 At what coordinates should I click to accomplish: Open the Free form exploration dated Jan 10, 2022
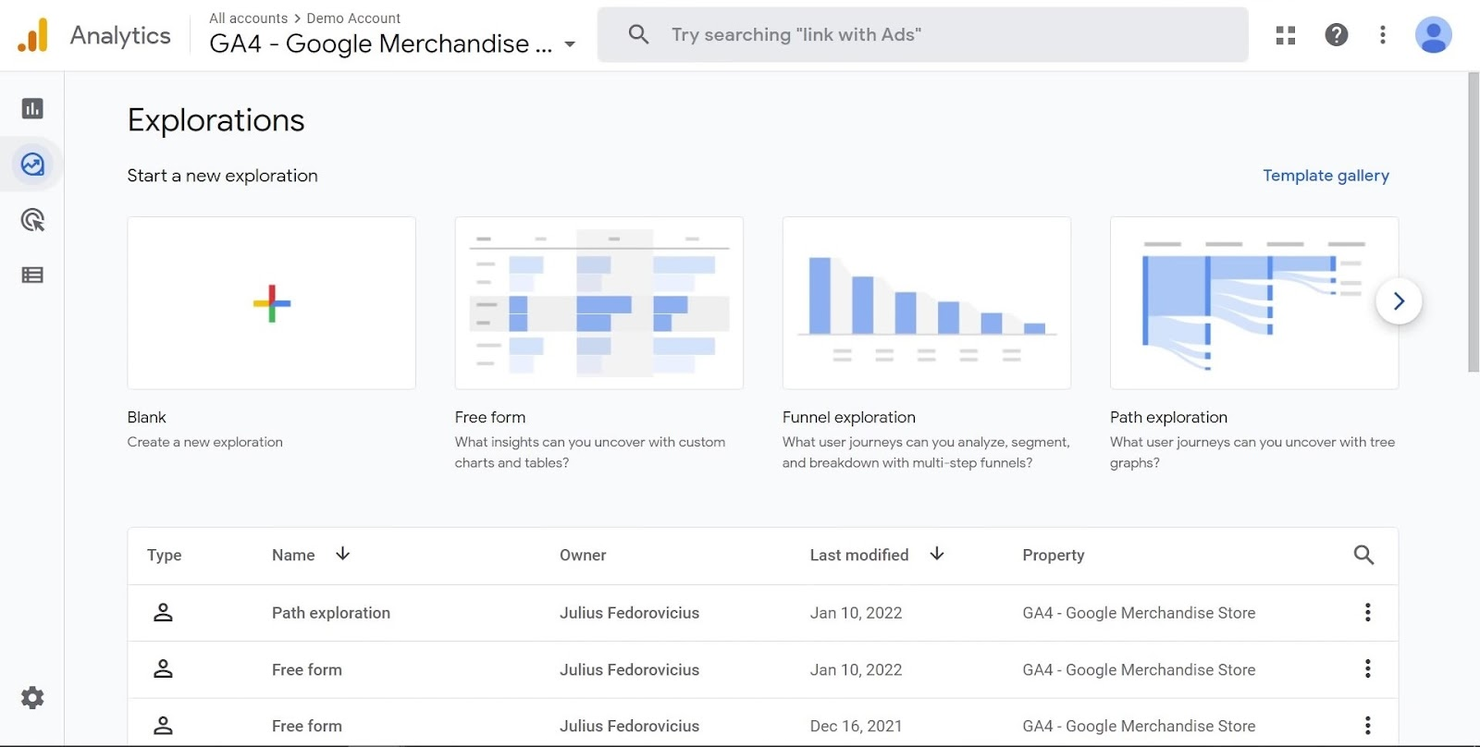[307, 670]
